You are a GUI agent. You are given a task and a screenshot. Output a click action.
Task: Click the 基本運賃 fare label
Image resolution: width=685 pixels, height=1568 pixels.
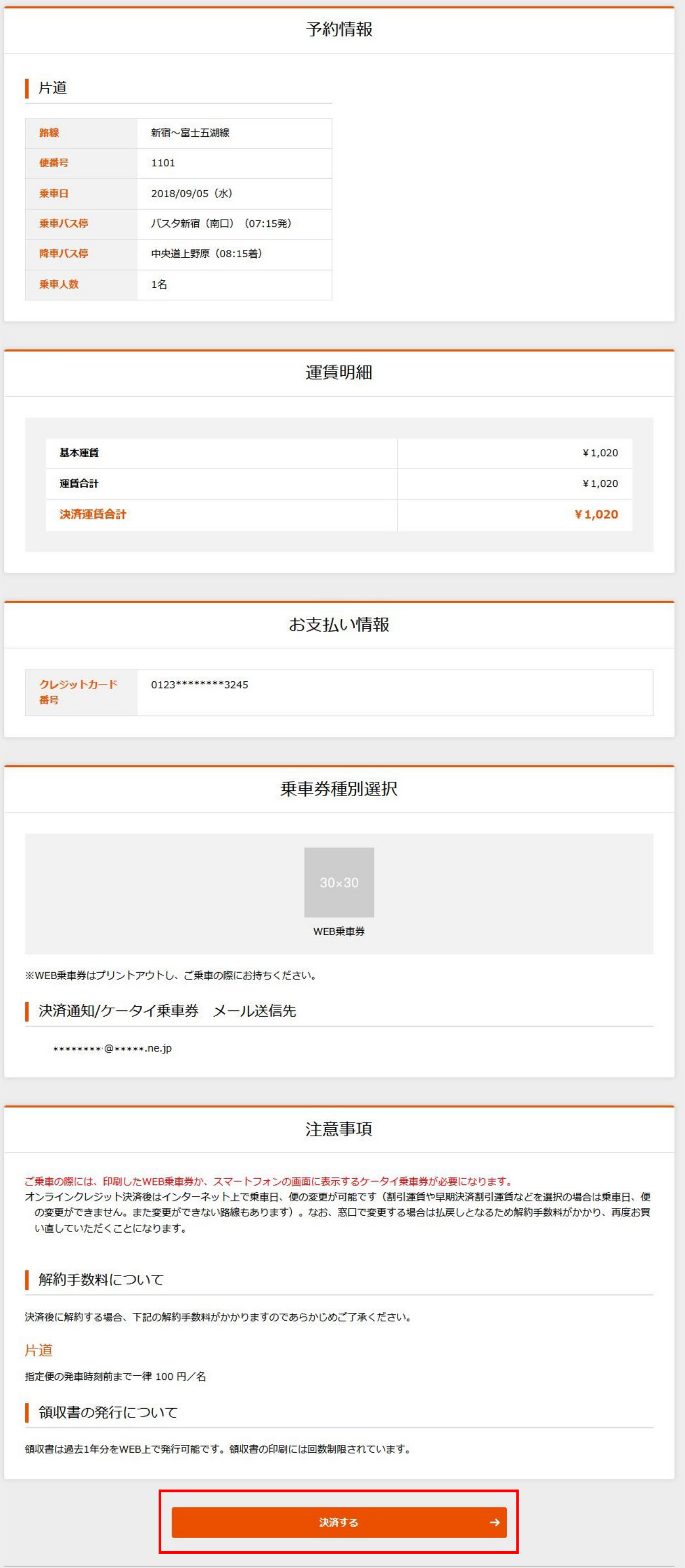[79, 453]
